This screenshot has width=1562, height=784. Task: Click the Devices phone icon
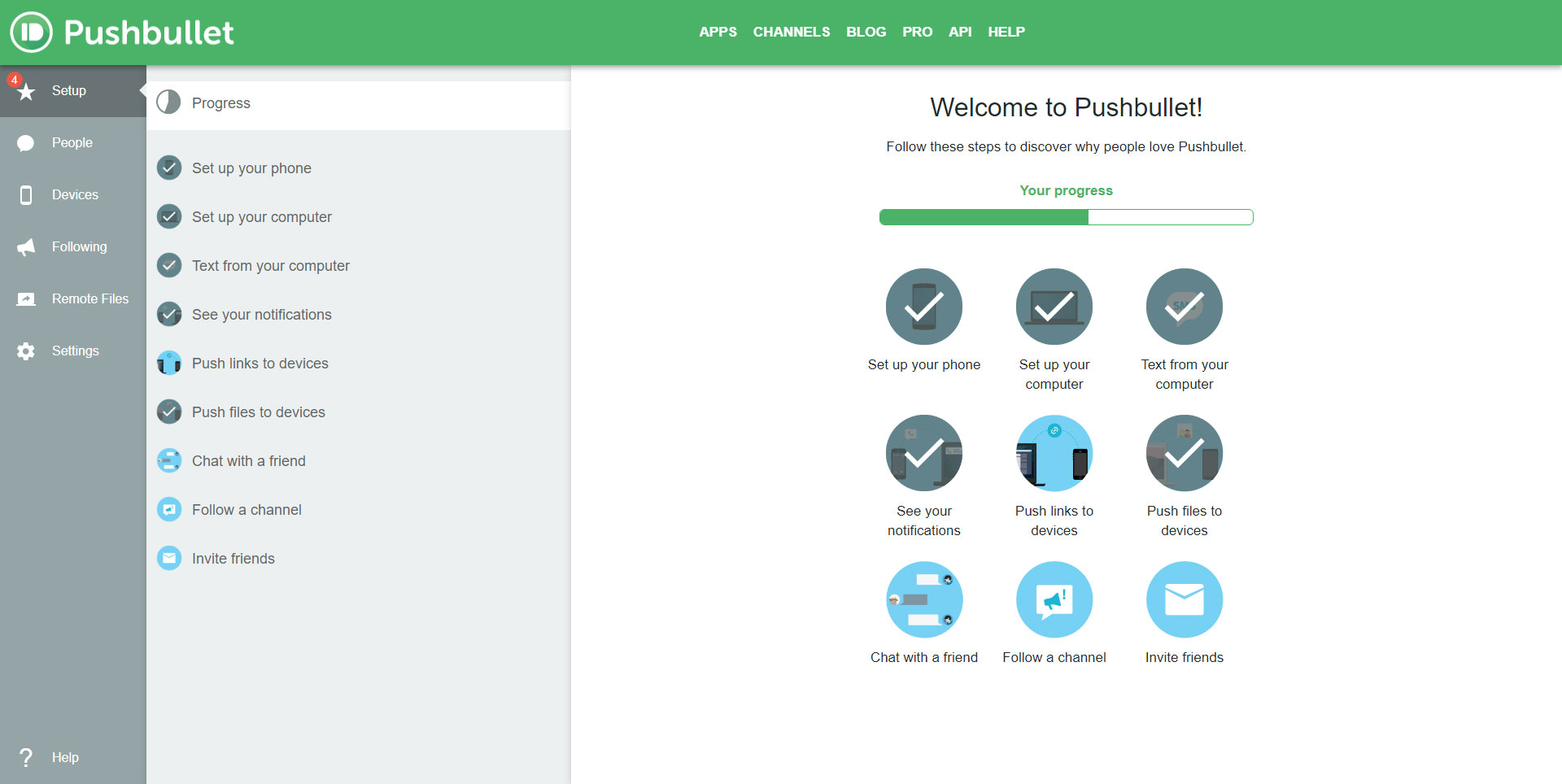click(26, 195)
